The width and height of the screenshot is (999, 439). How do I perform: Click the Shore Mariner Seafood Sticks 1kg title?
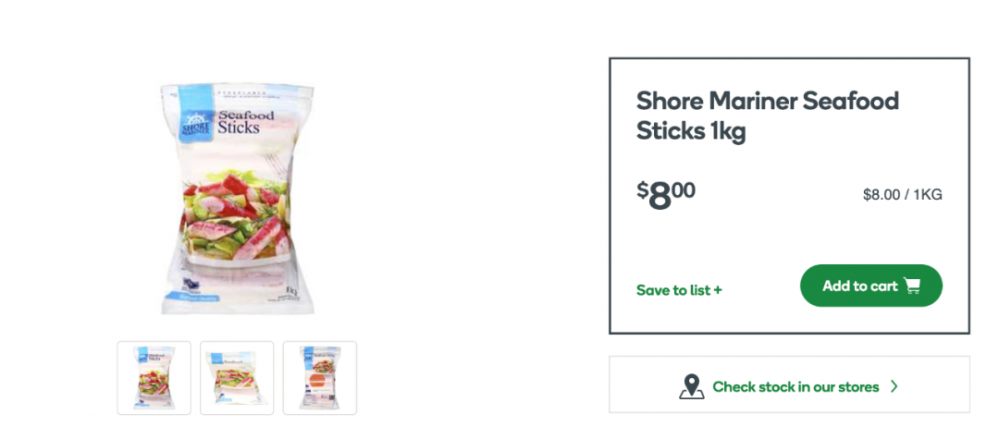[x=768, y=116]
